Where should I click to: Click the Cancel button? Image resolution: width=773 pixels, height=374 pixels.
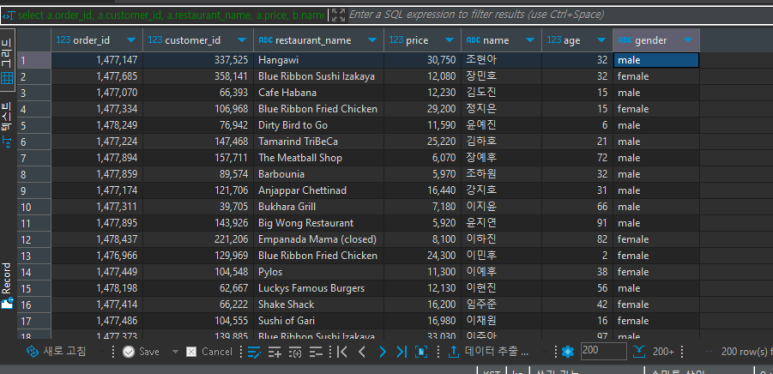pyautogui.click(x=210, y=351)
